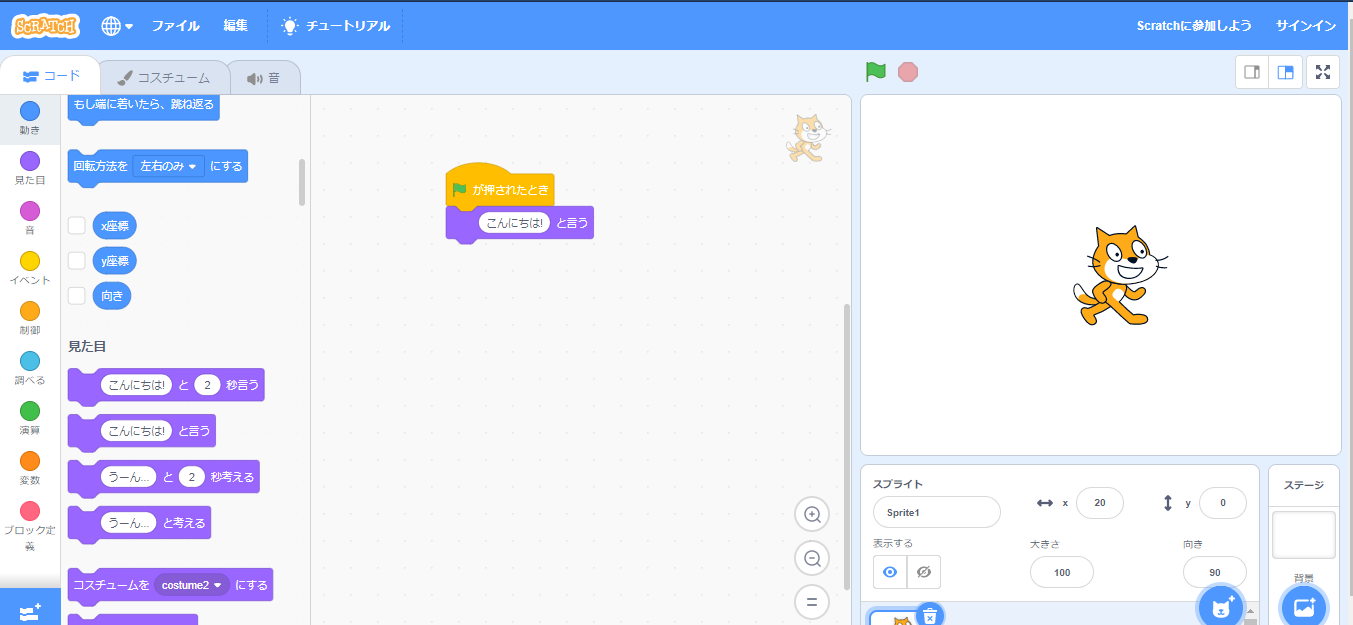Select the 見た目 block category
The width and height of the screenshot is (1353, 625).
tap(30, 168)
